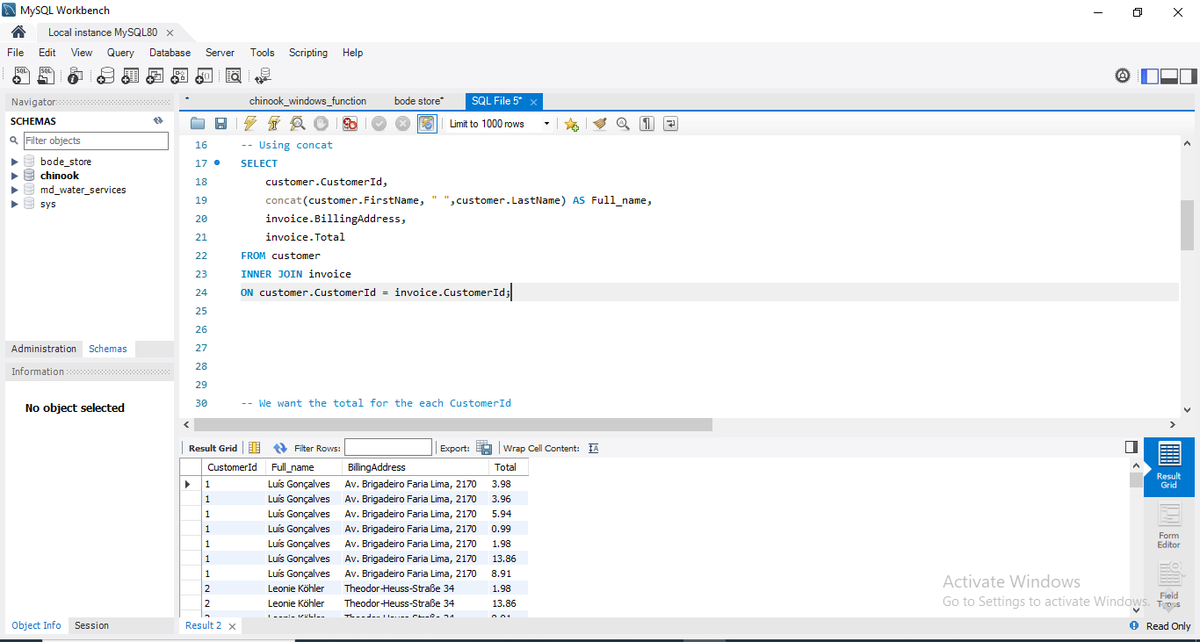The height and width of the screenshot is (642, 1200).
Task: Toggle bottom output panel visibility
Action: click(x=1169, y=75)
